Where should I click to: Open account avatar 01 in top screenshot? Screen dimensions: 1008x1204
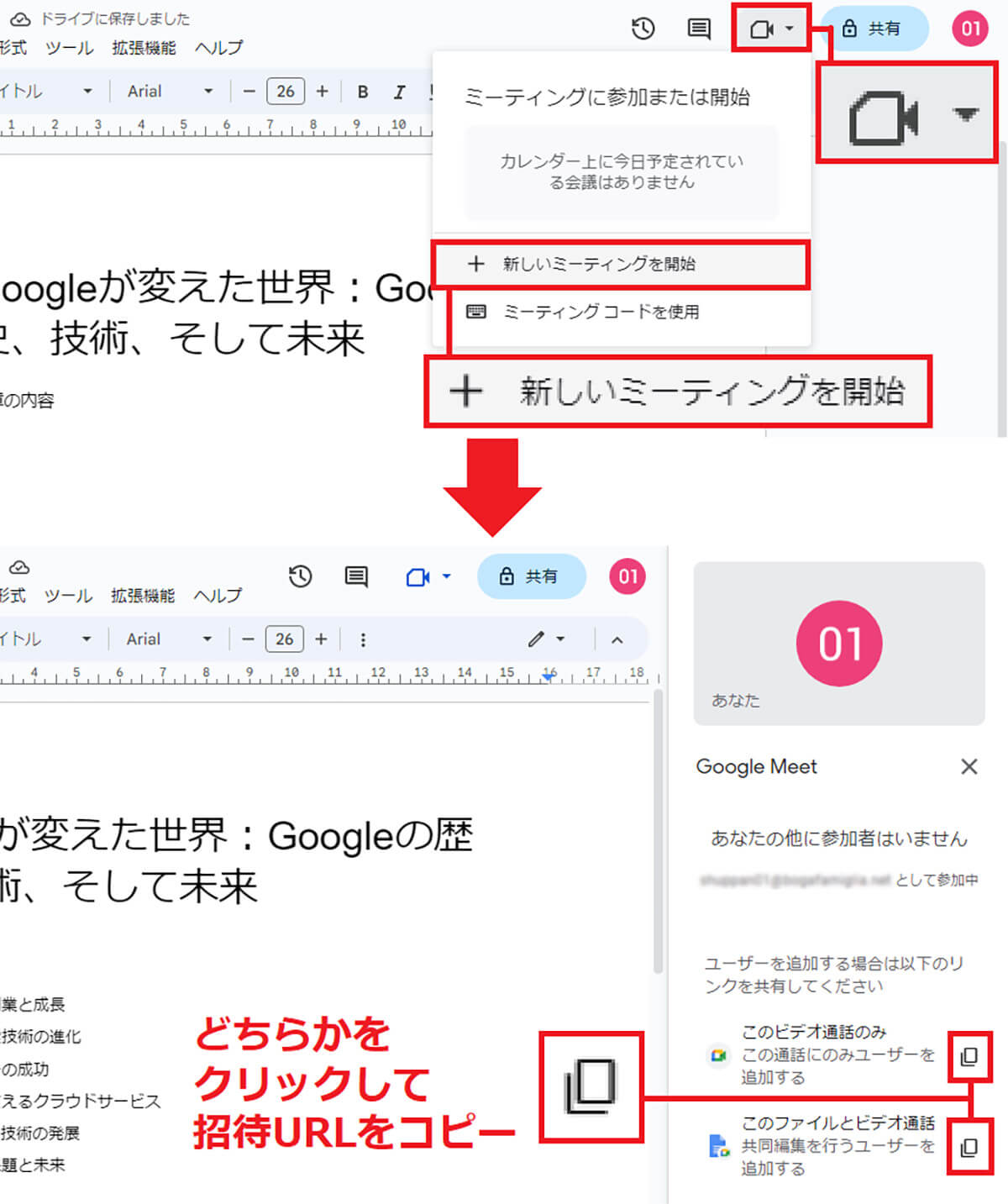coord(970,29)
